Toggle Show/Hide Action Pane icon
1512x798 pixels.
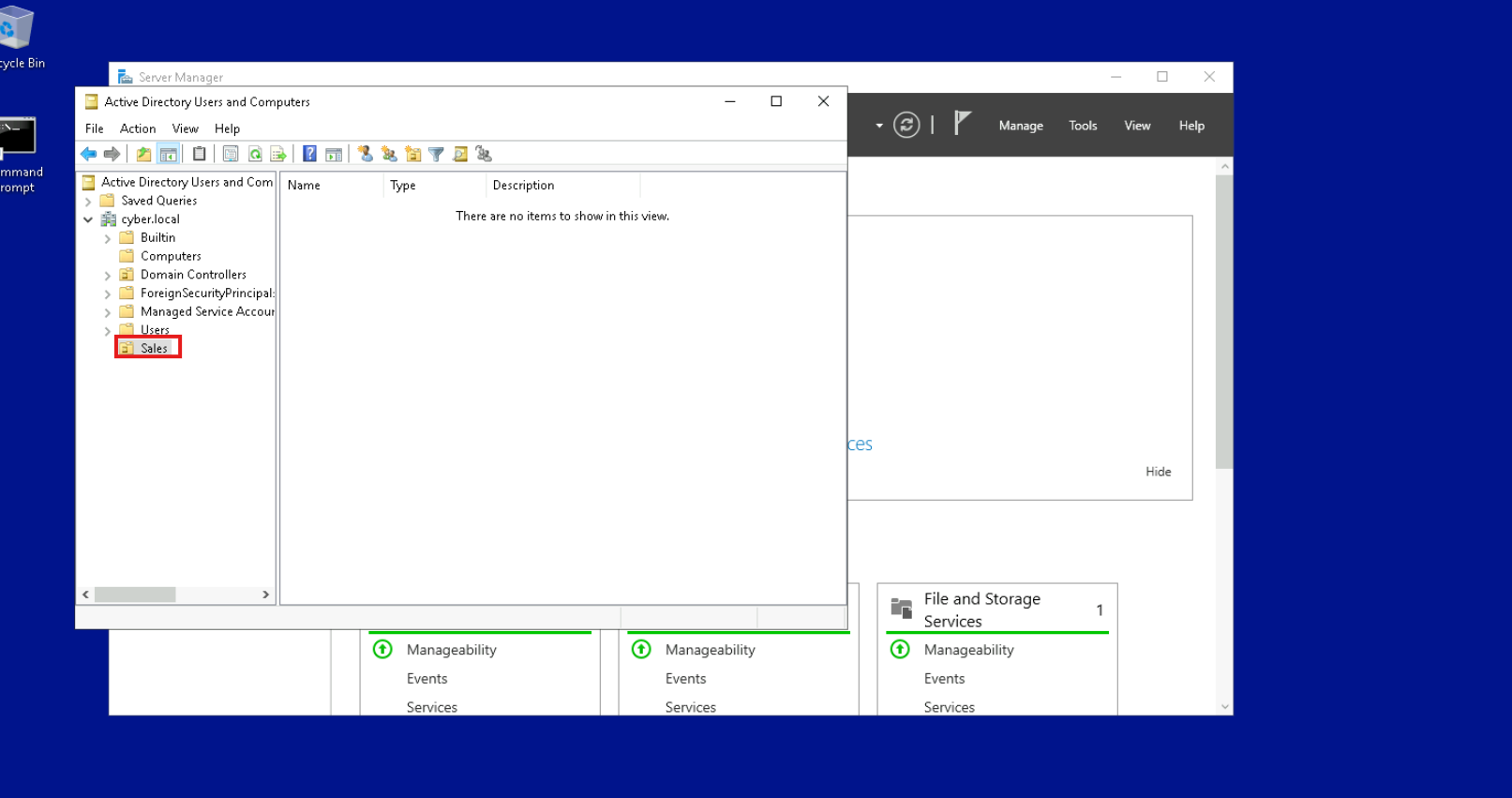pos(334,154)
